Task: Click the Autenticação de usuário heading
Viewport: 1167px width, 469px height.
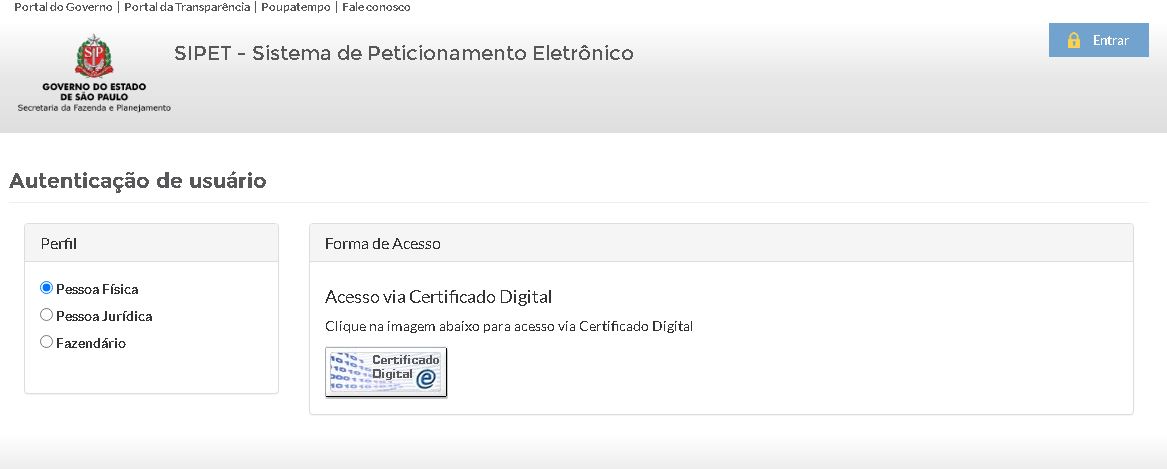Action: [x=138, y=181]
